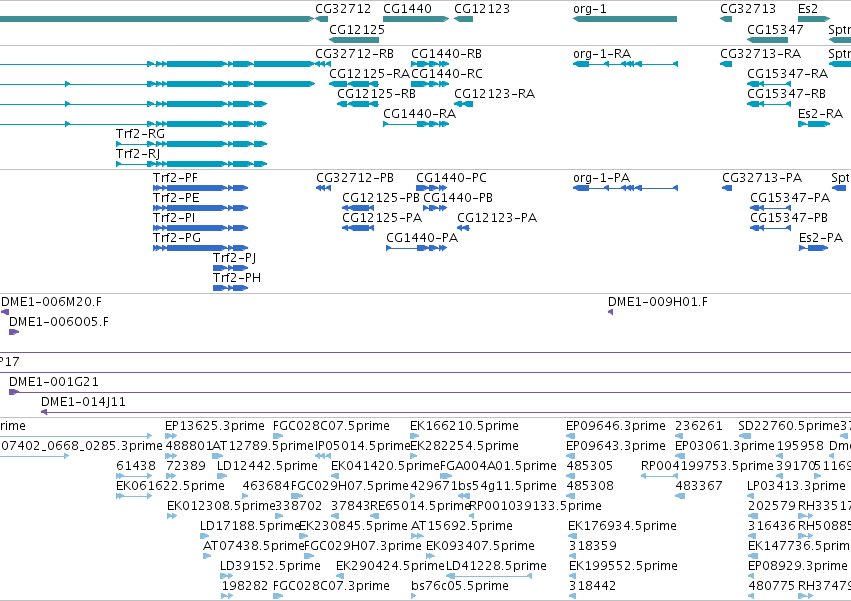Screen dimensions: 851x601
Task: Select the CG15347 gene bar
Action: [769, 40]
